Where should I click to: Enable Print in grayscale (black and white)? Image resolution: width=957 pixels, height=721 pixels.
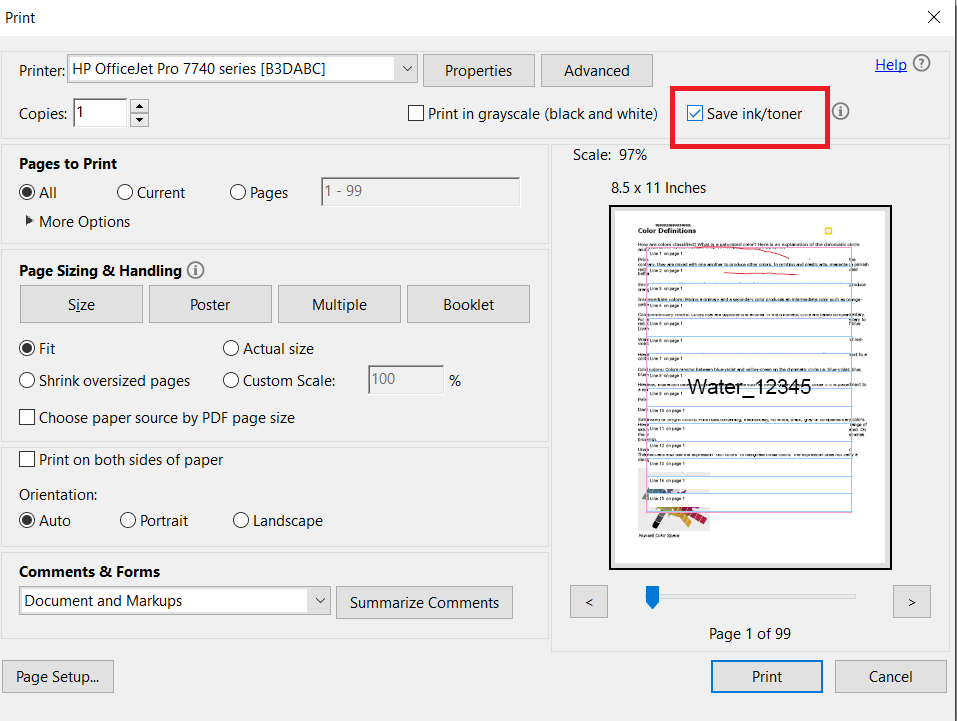coord(416,113)
